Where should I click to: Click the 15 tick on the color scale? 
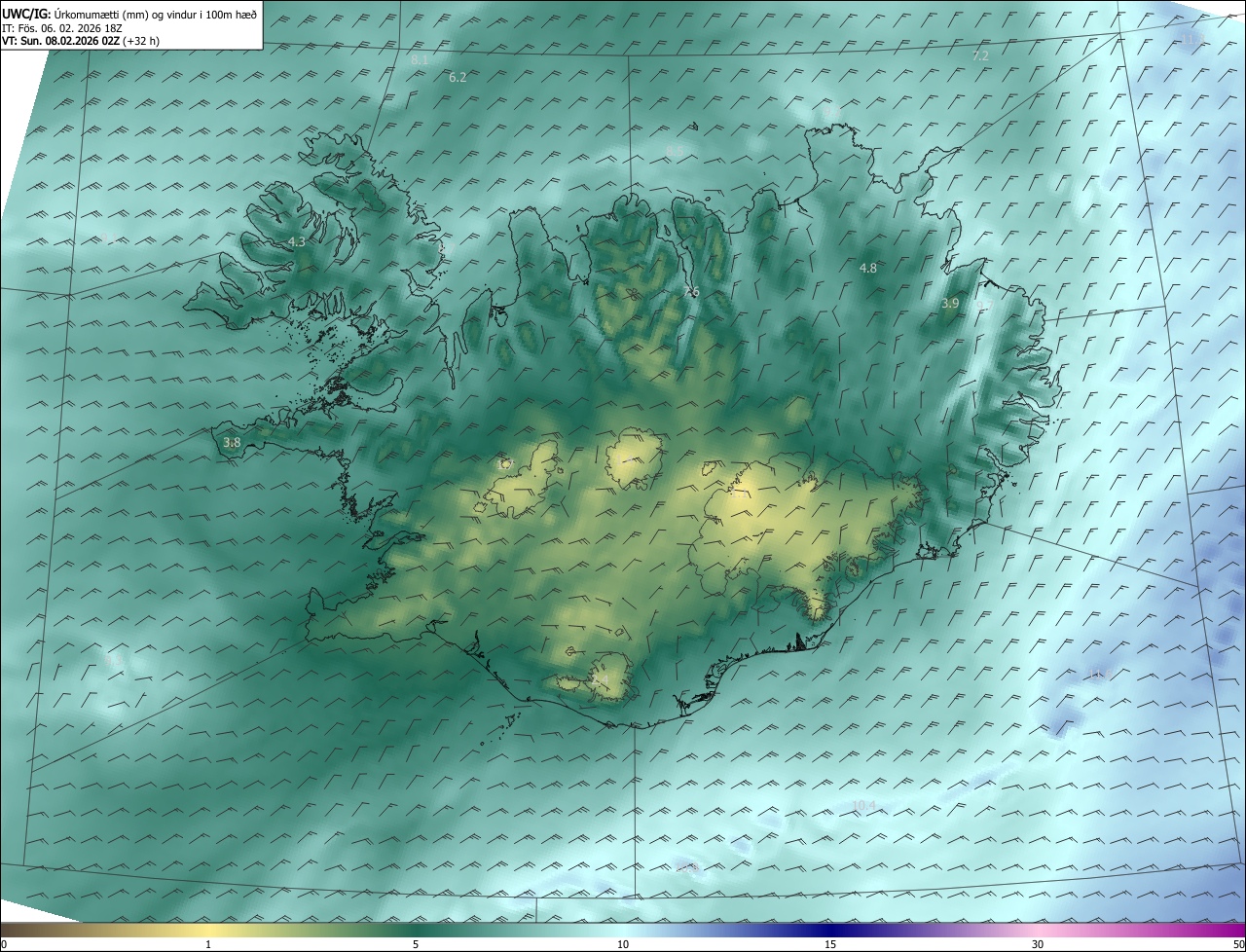coord(830,944)
